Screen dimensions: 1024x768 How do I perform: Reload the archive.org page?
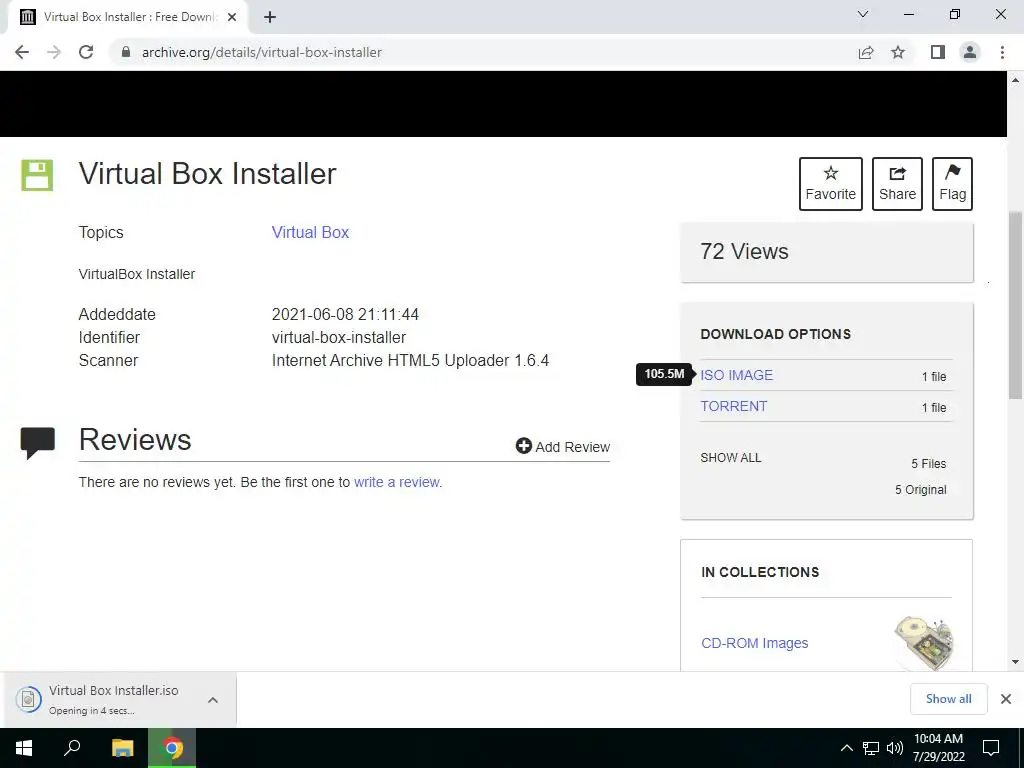coord(86,52)
